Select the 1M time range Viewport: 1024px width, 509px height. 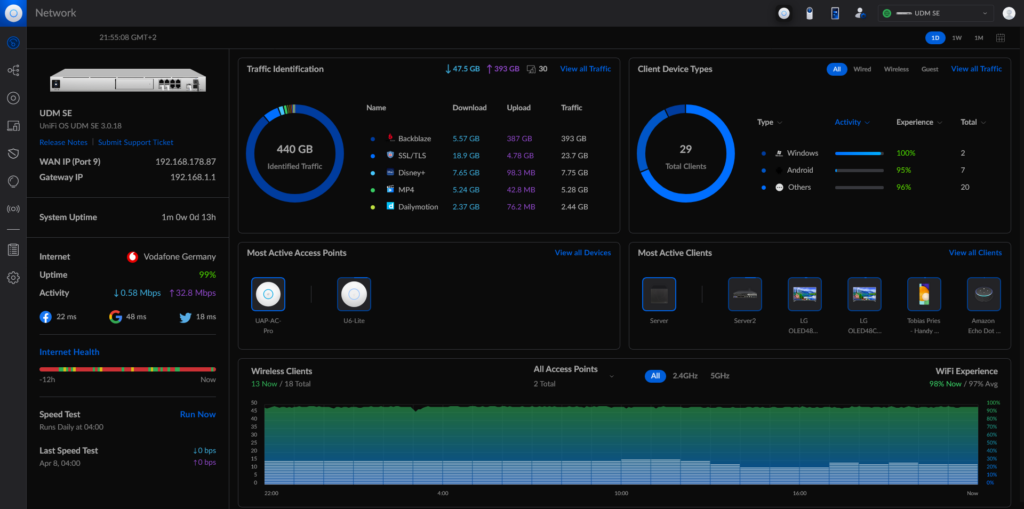979,38
